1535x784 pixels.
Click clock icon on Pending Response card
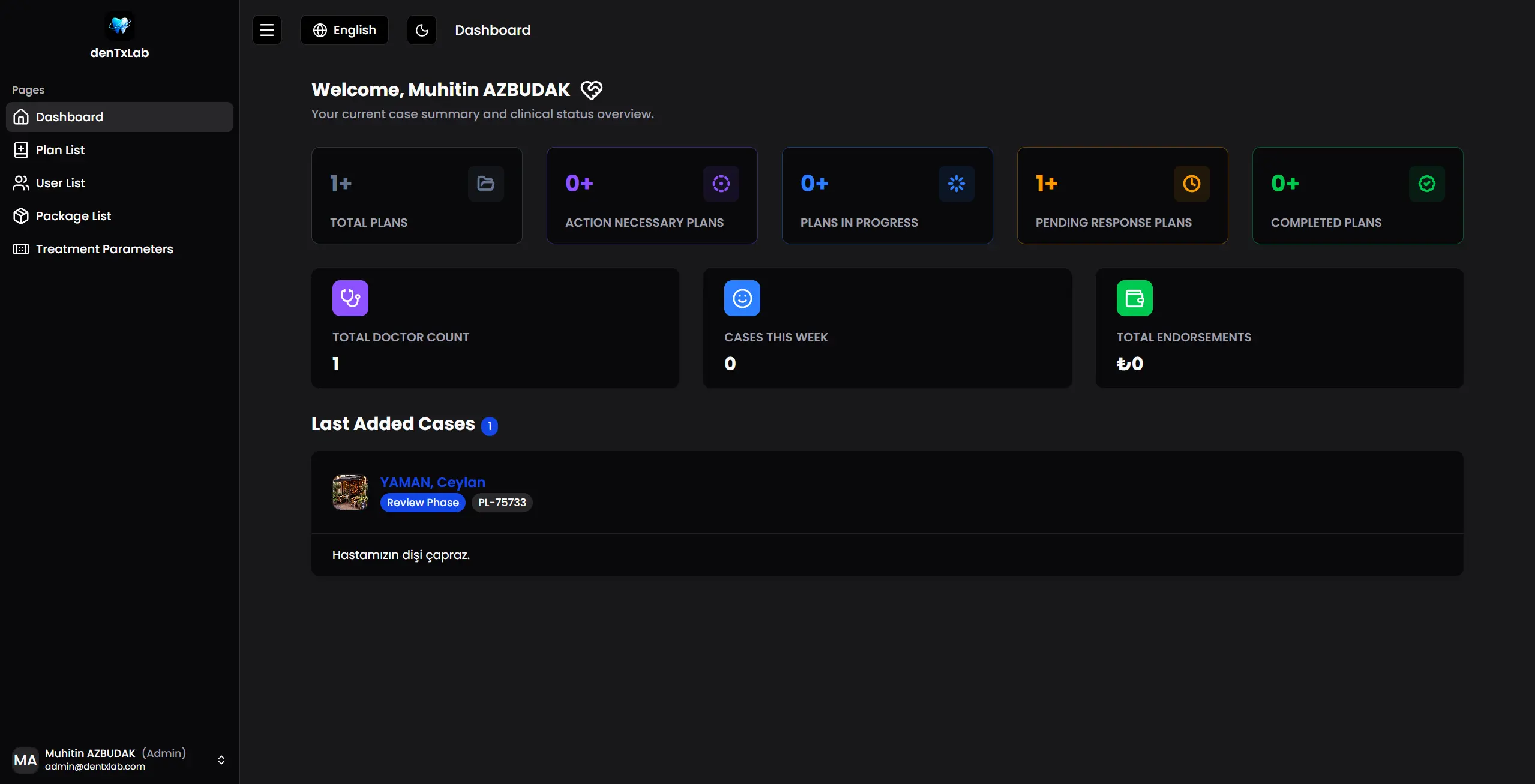pos(1191,184)
